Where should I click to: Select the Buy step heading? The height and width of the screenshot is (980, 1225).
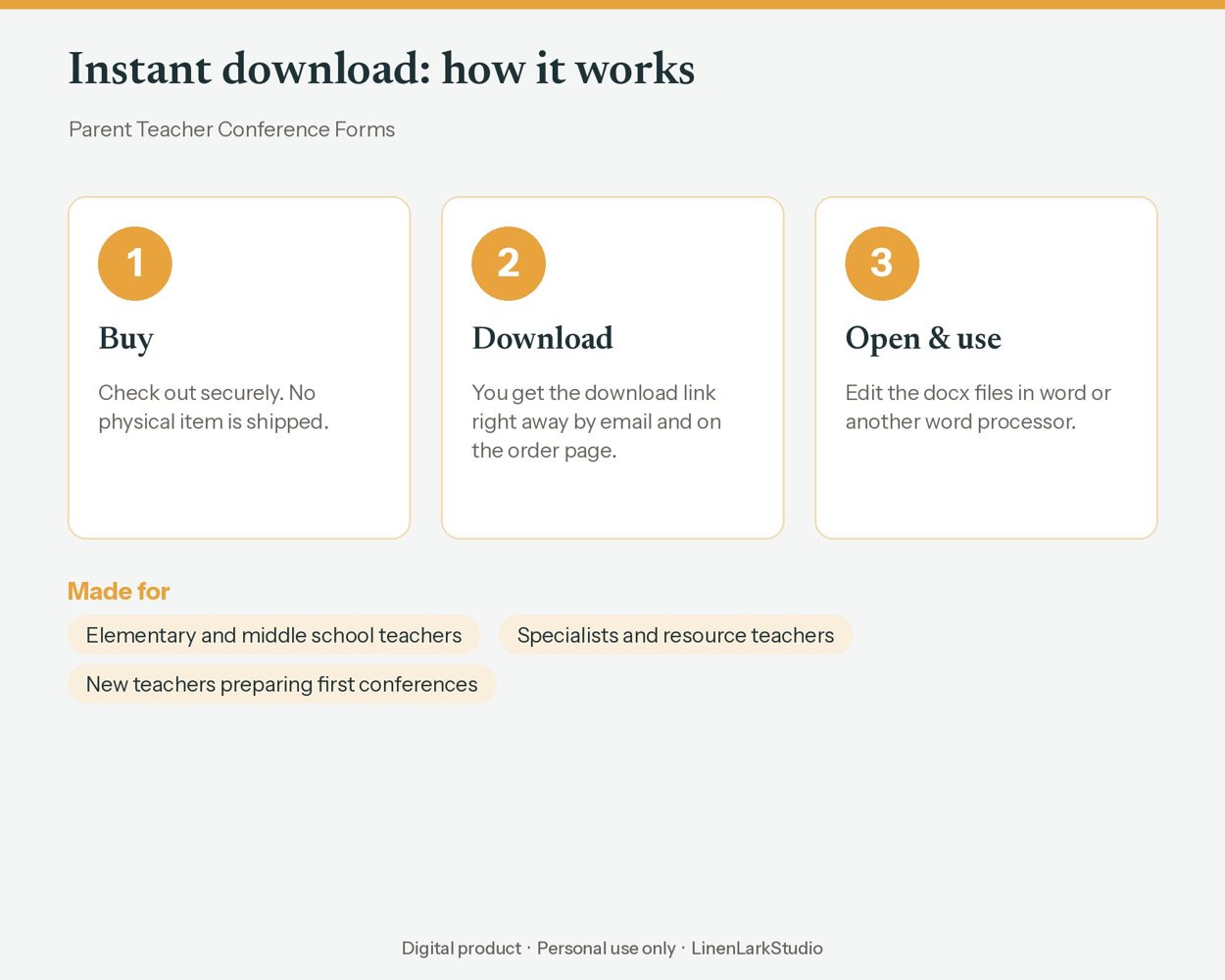pos(125,339)
